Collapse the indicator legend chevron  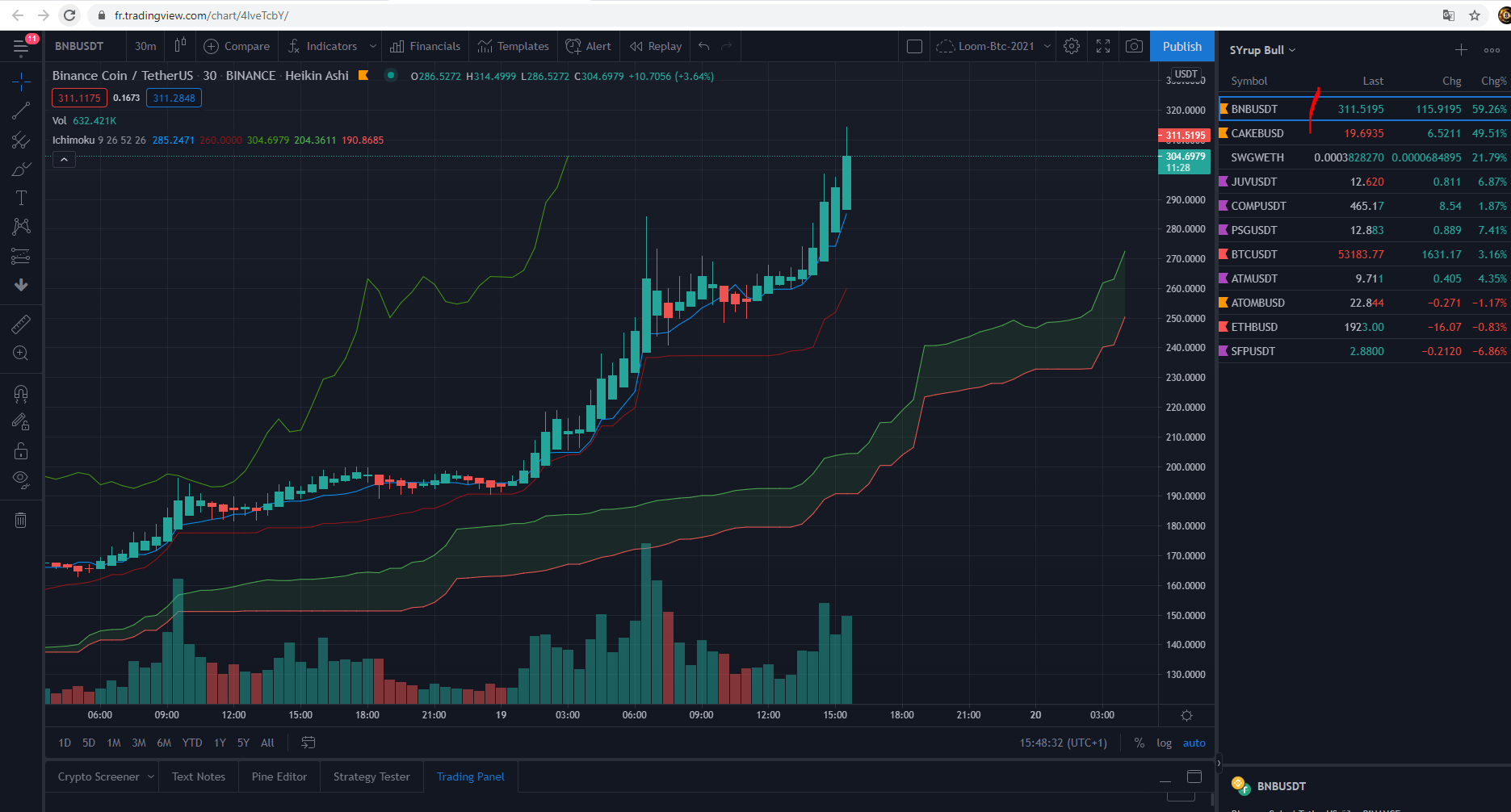click(64, 160)
